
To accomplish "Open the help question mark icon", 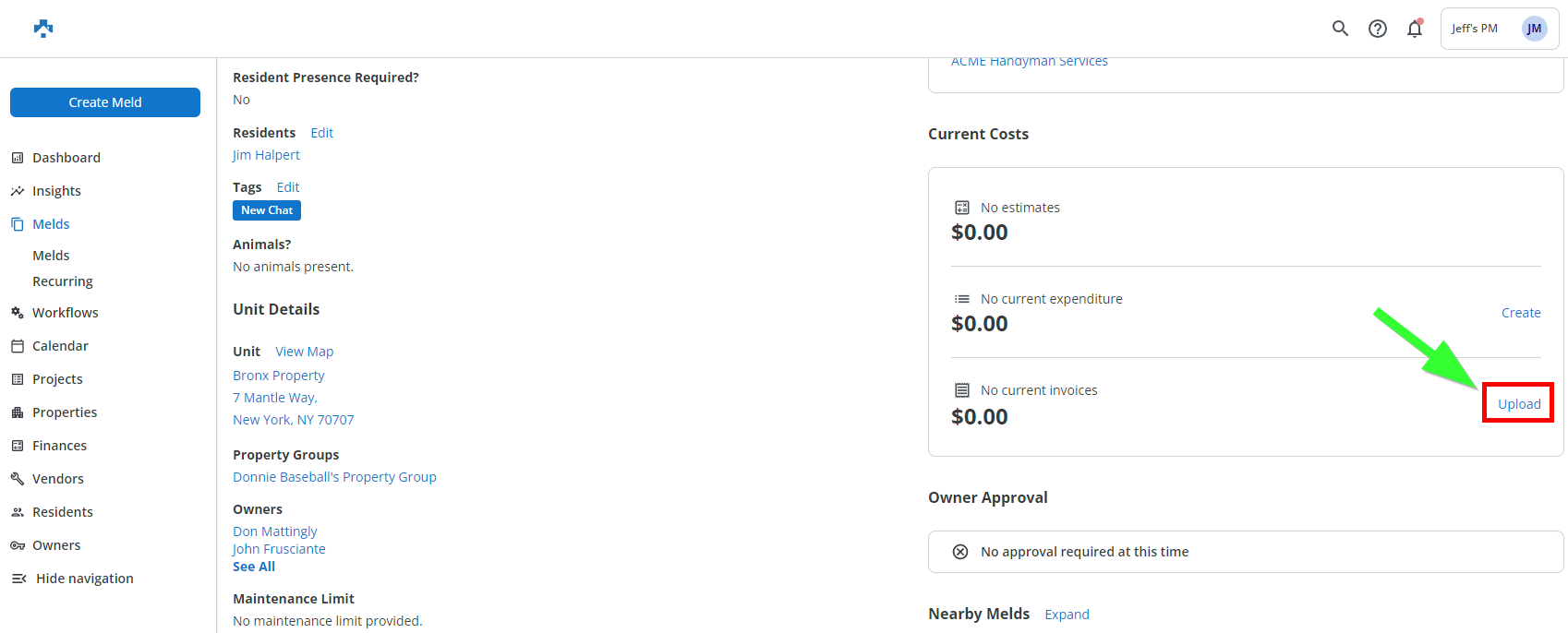I will pyautogui.click(x=1377, y=29).
